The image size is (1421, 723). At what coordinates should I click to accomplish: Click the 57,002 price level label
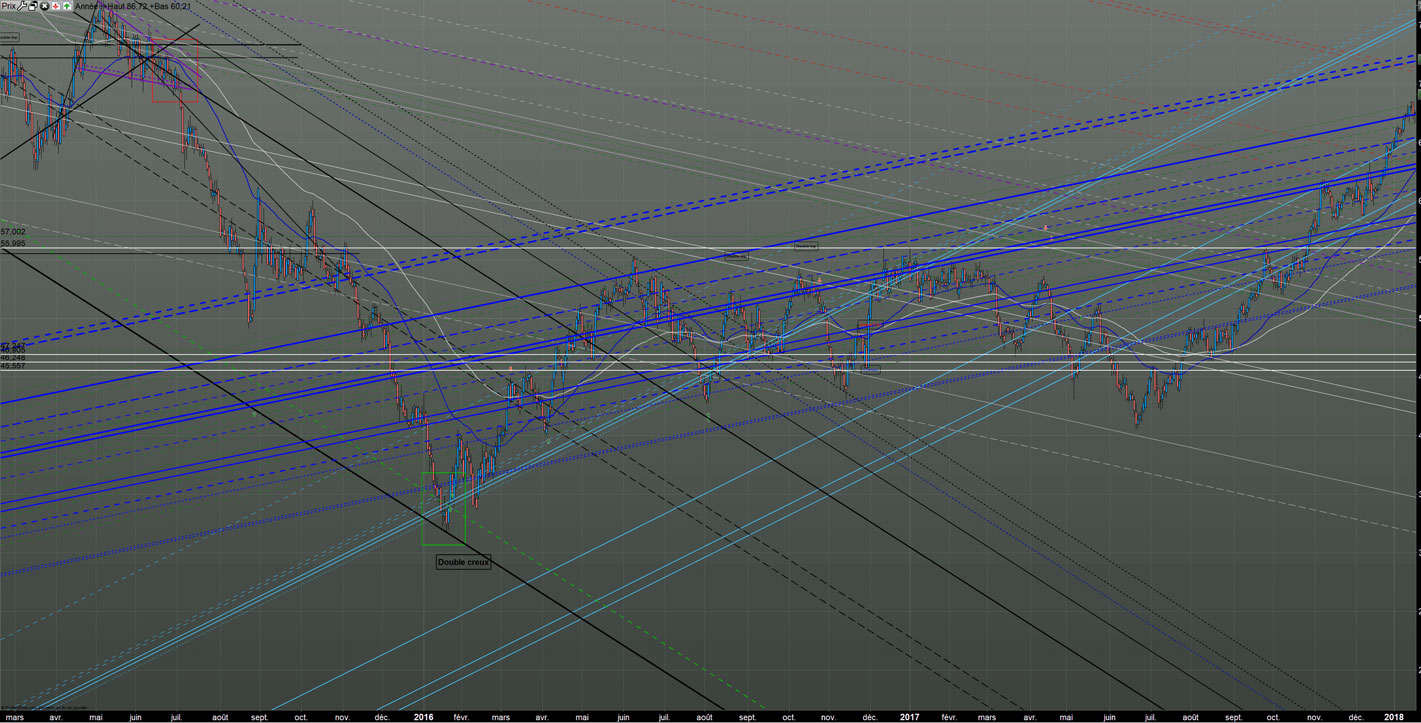(13, 232)
